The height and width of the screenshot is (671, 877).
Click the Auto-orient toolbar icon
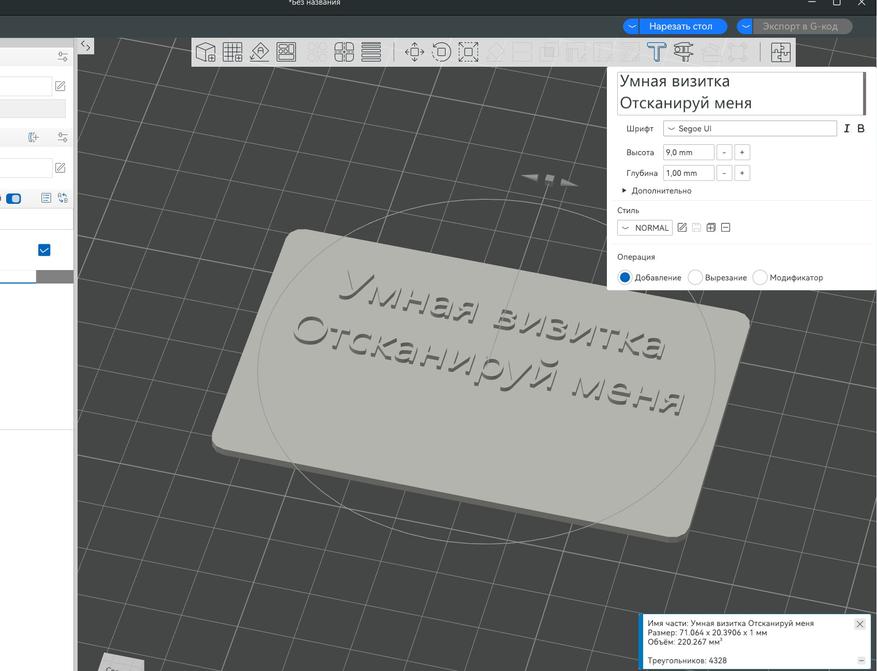259,52
